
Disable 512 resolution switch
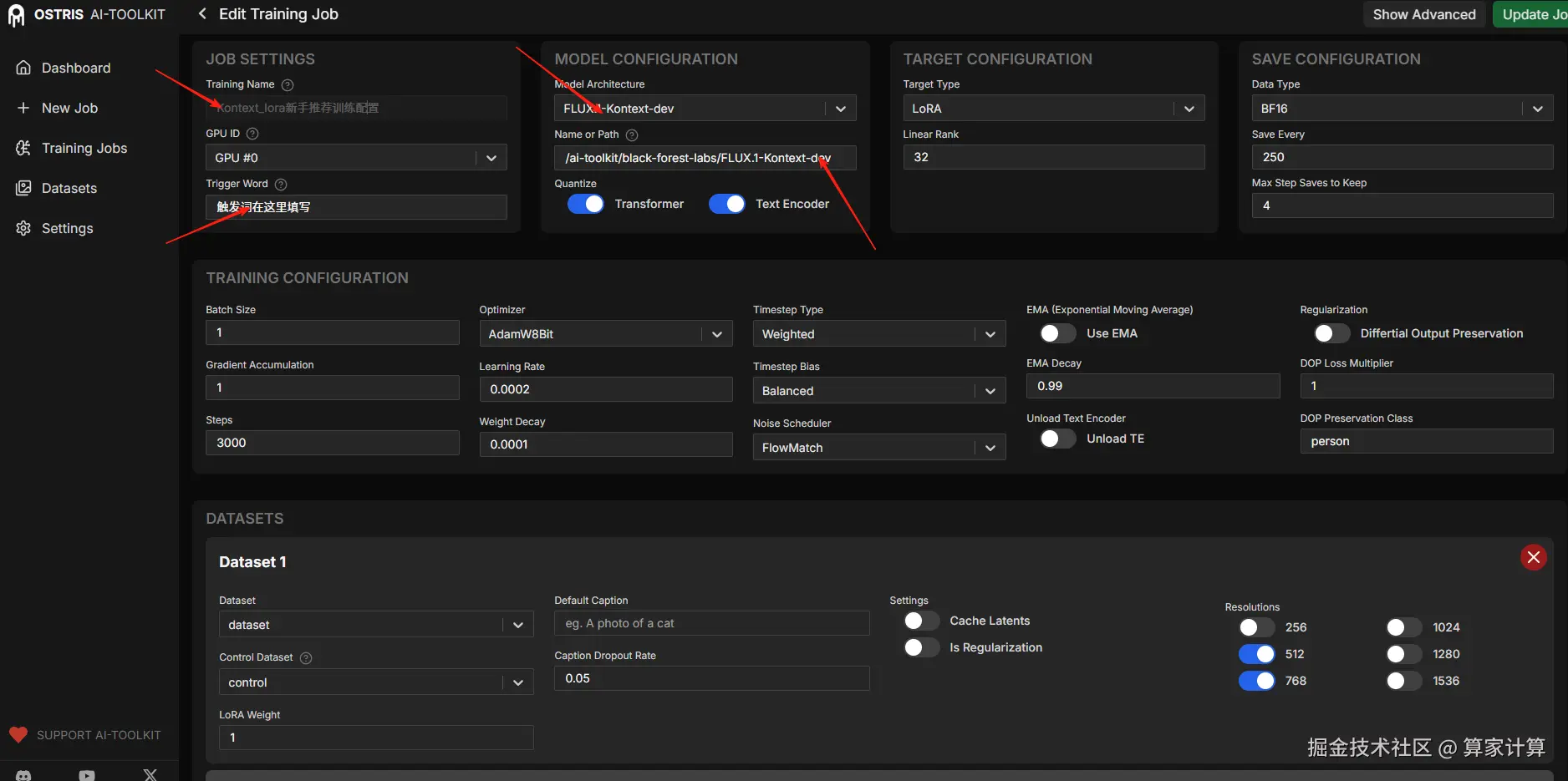point(1256,654)
